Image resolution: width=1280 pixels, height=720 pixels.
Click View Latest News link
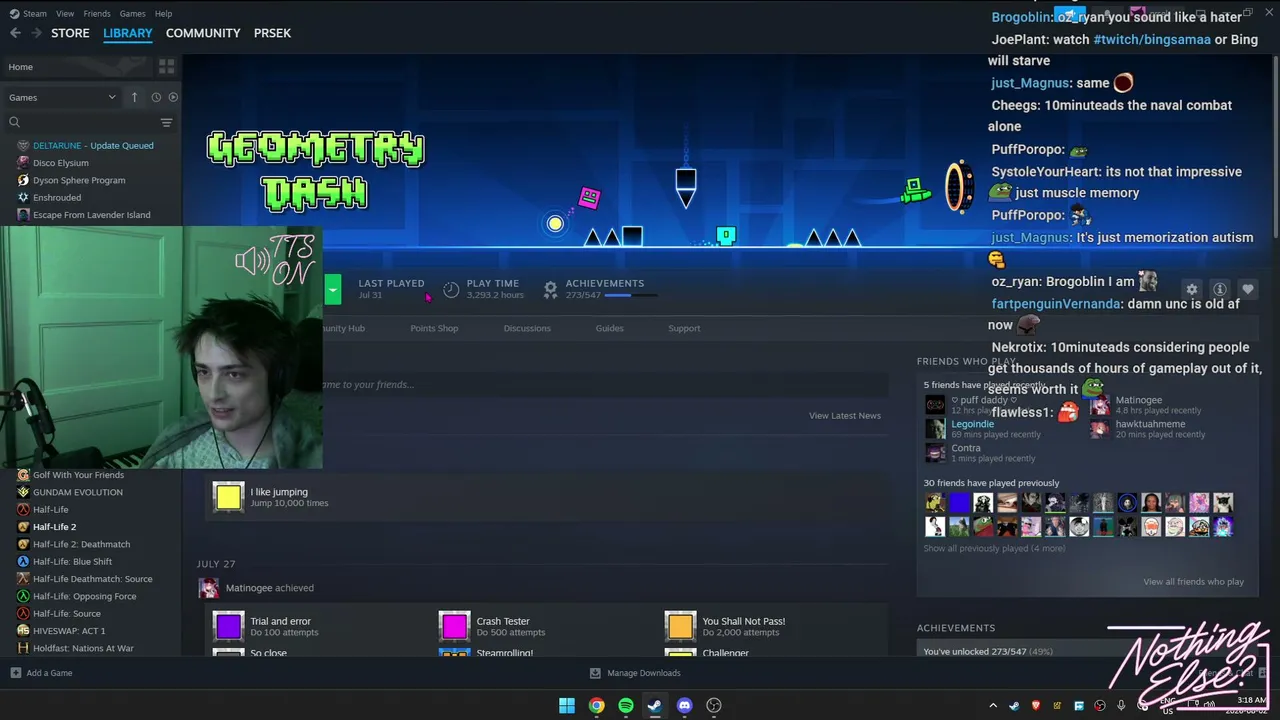(x=845, y=416)
